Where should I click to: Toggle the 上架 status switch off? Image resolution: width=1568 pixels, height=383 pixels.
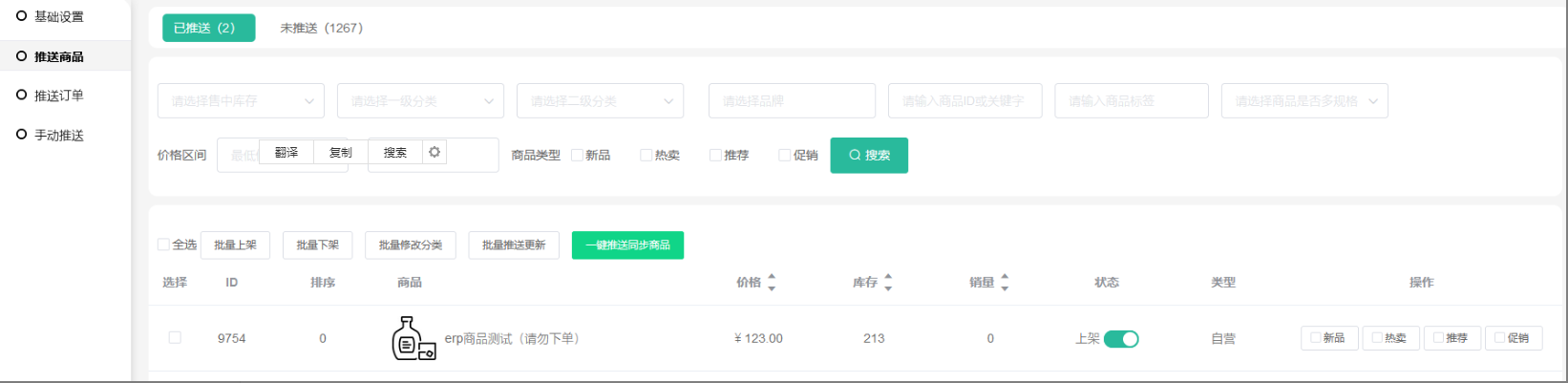pos(1121,339)
